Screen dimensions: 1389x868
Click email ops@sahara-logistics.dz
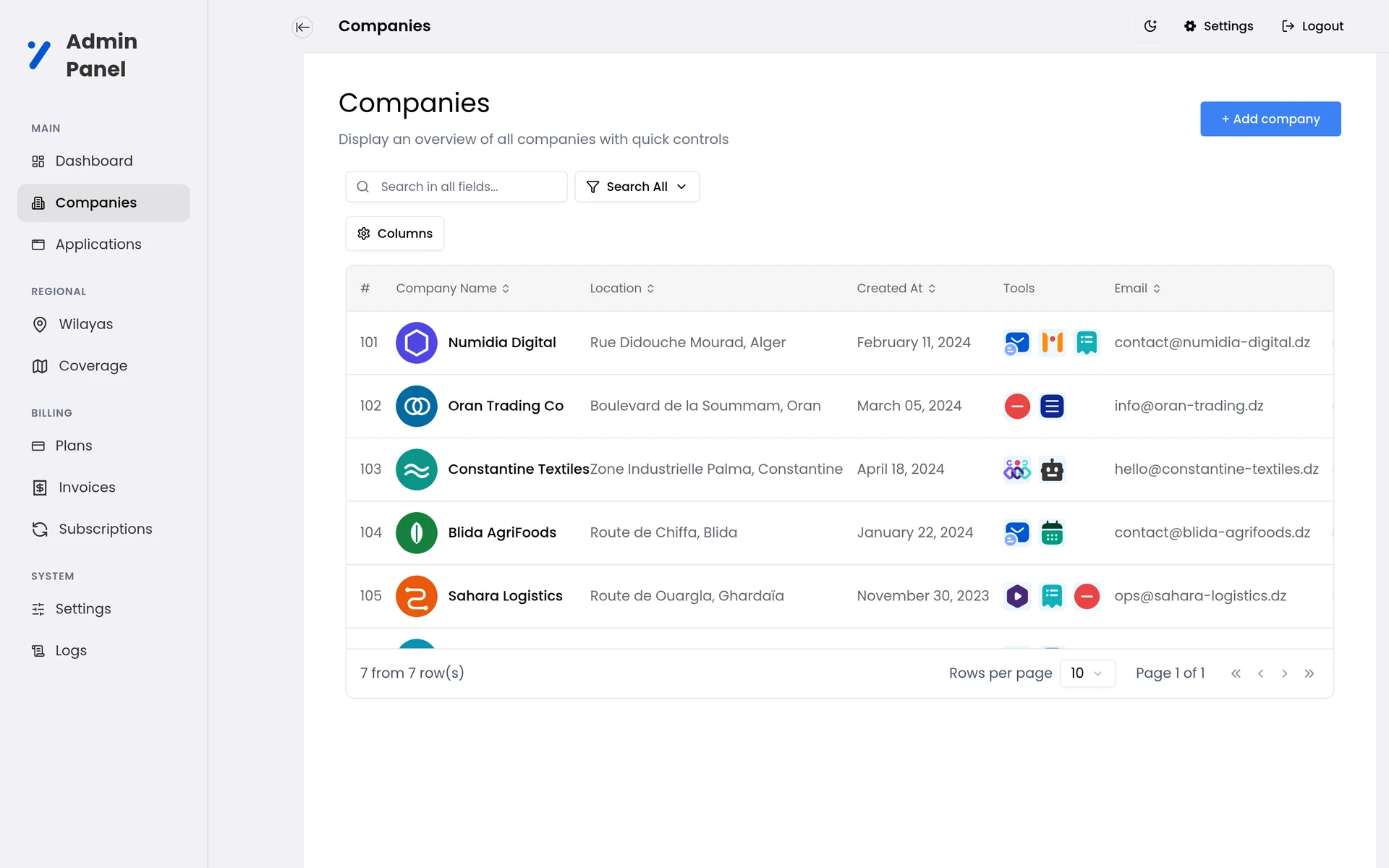1200,596
